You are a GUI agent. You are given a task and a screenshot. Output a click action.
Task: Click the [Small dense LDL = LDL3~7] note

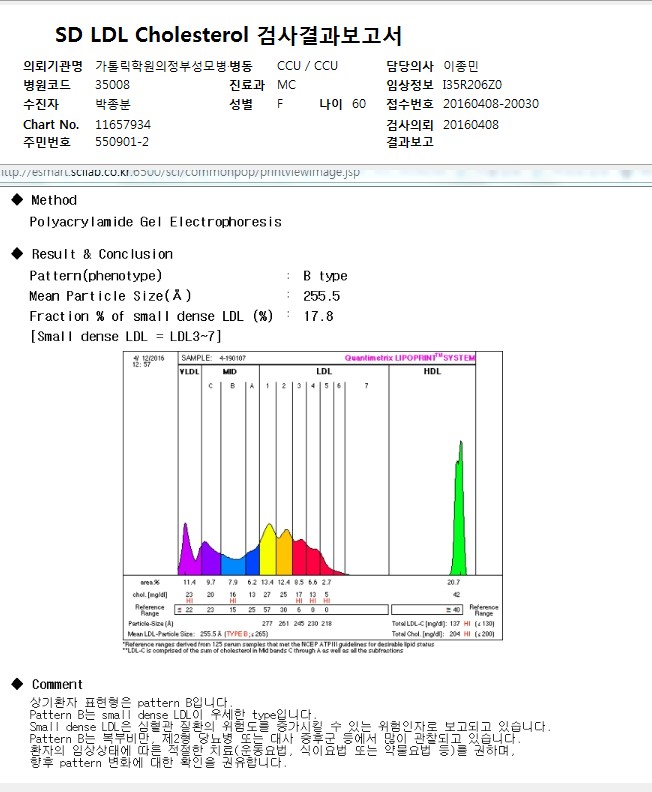126,336
